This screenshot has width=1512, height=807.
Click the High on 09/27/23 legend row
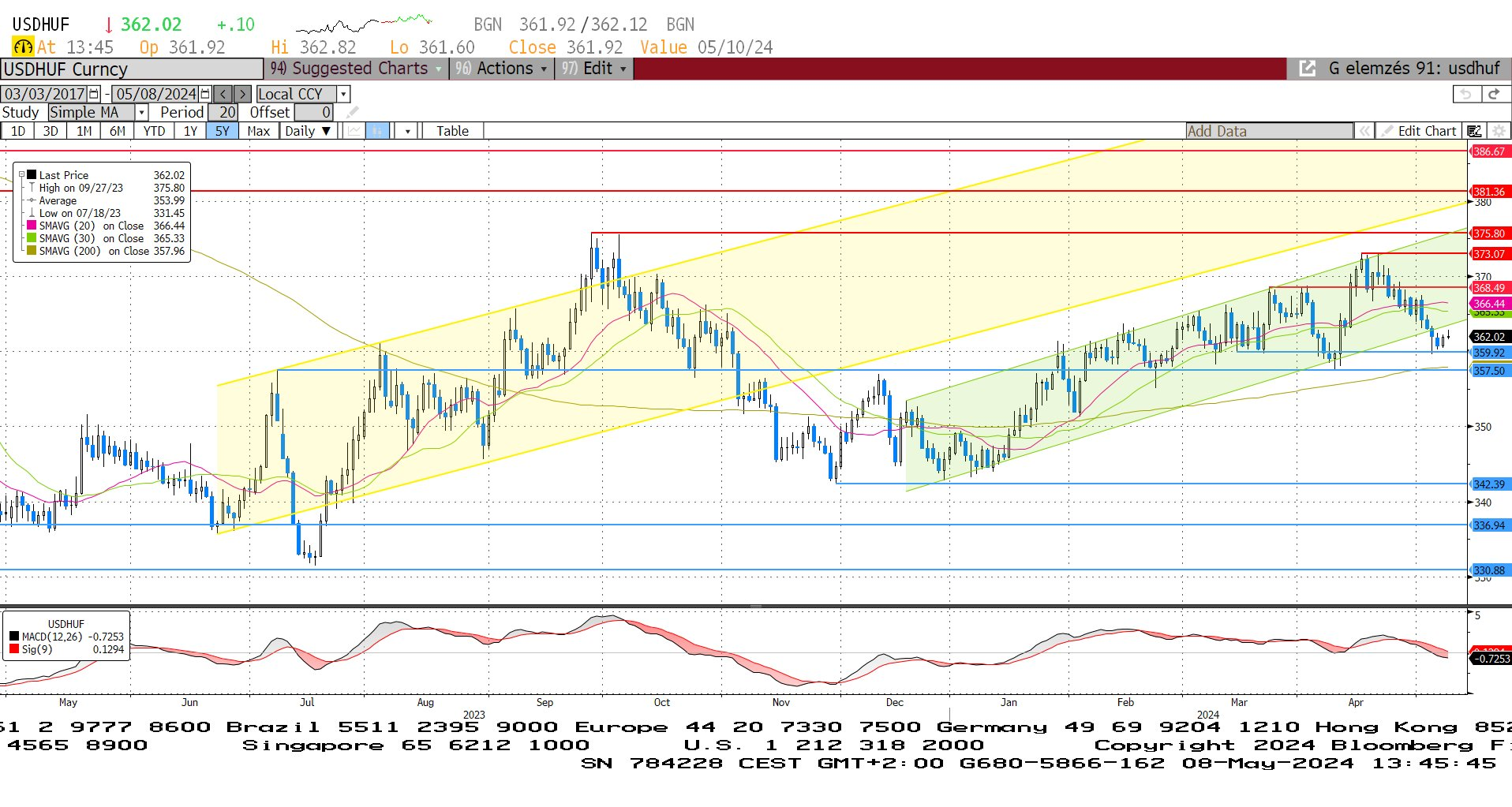coord(106,188)
